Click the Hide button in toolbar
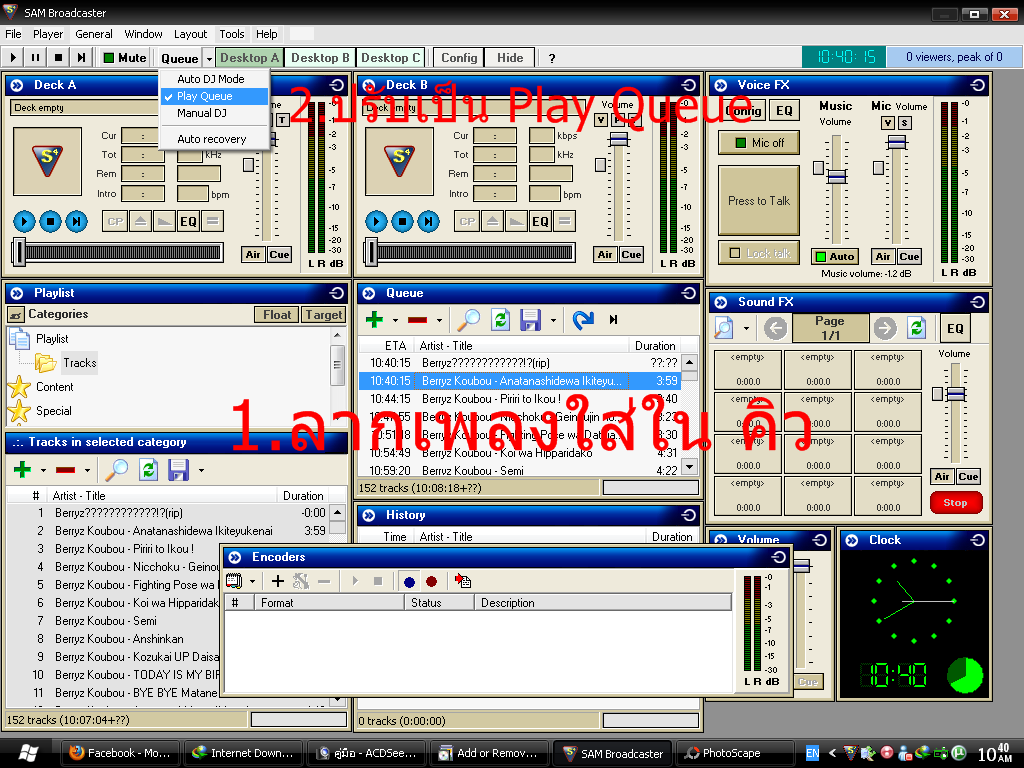Image resolution: width=1024 pixels, height=768 pixels. (510, 58)
